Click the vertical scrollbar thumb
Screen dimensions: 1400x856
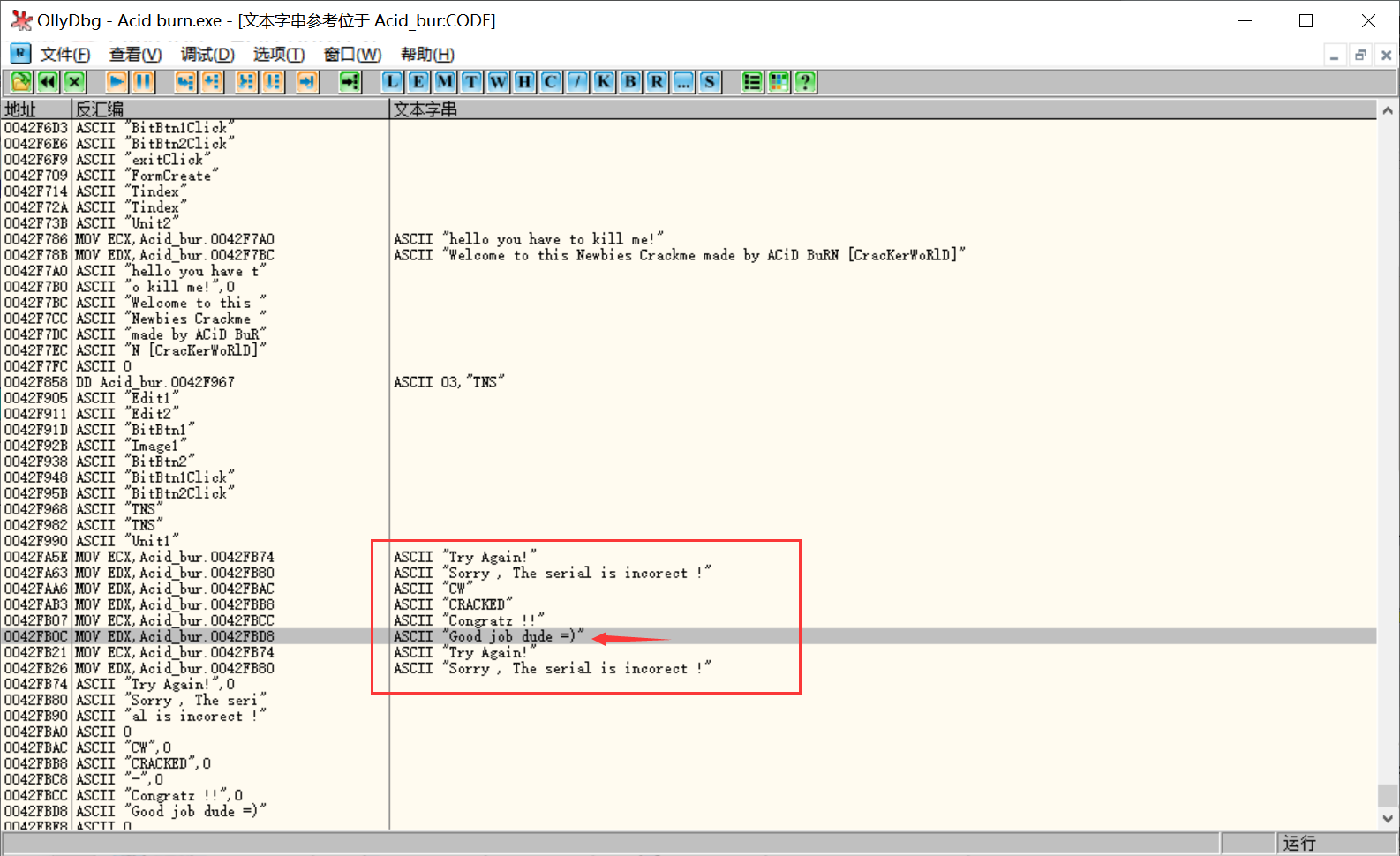[x=1388, y=795]
